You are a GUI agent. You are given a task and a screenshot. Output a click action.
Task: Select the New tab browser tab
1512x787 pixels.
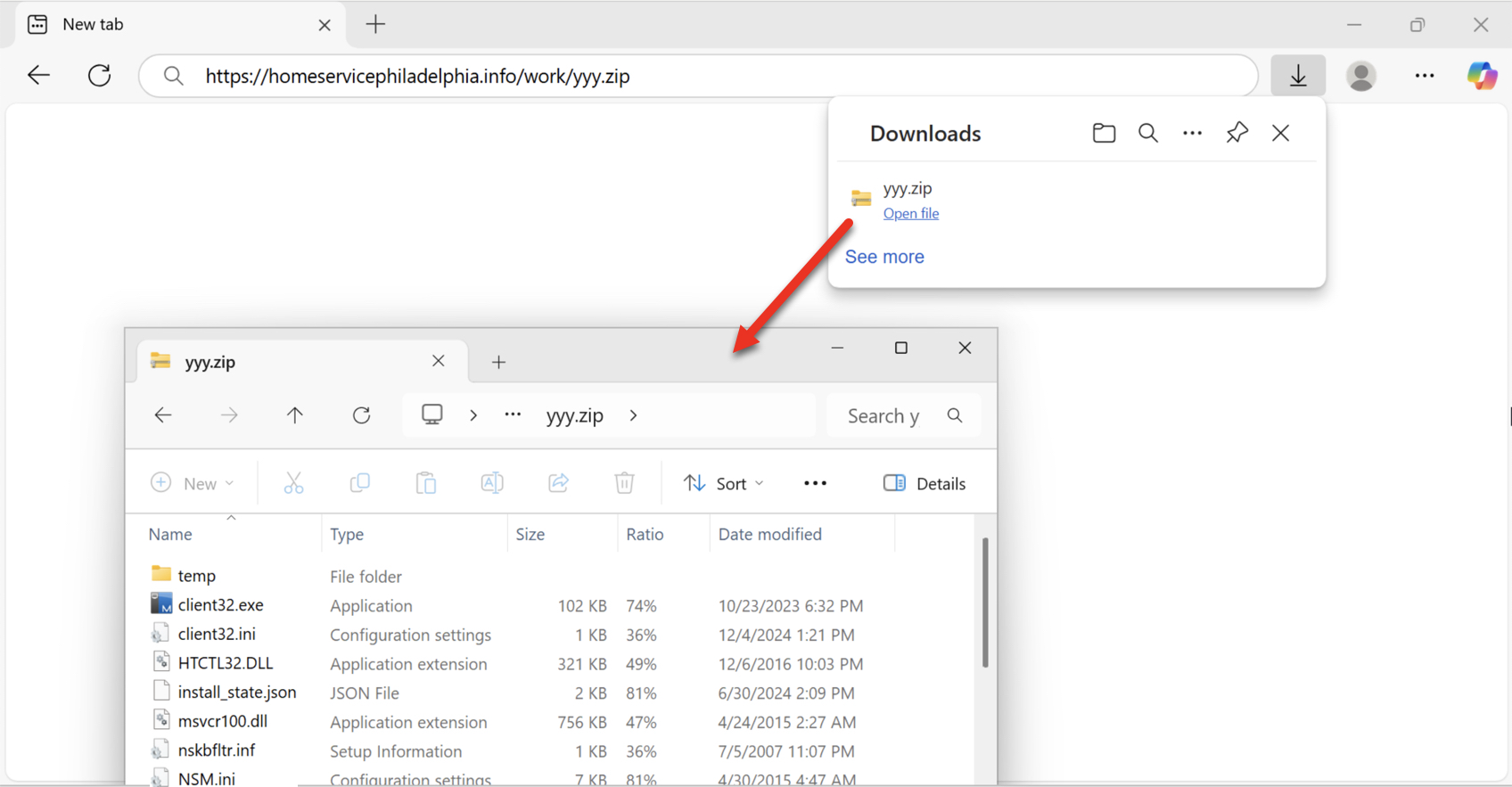(x=178, y=25)
